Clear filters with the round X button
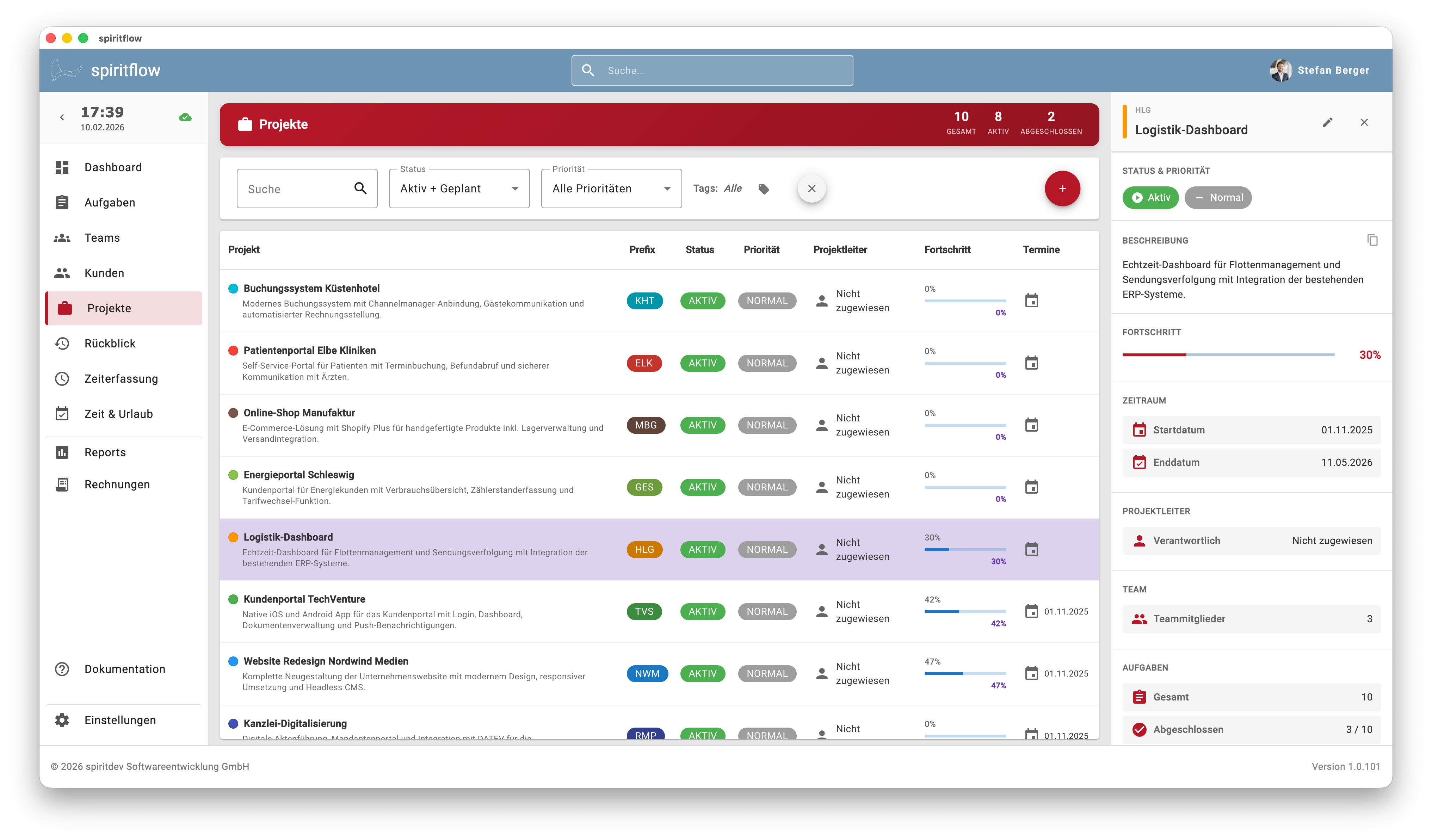This screenshot has width=1432, height=840. click(811, 189)
